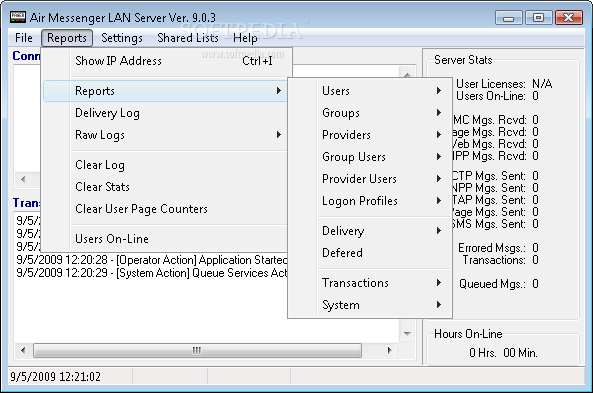The height and width of the screenshot is (393, 593).
Task: Expand the Providers report submenu
Action: click(370, 135)
